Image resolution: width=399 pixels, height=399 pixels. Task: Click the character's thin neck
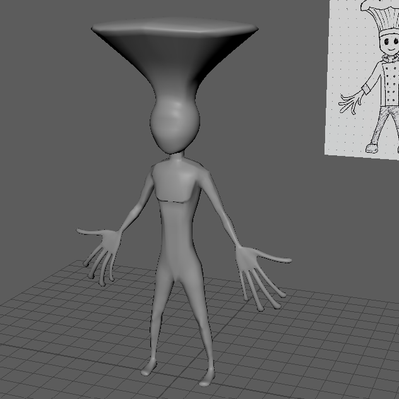pyautogui.click(x=175, y=157)
